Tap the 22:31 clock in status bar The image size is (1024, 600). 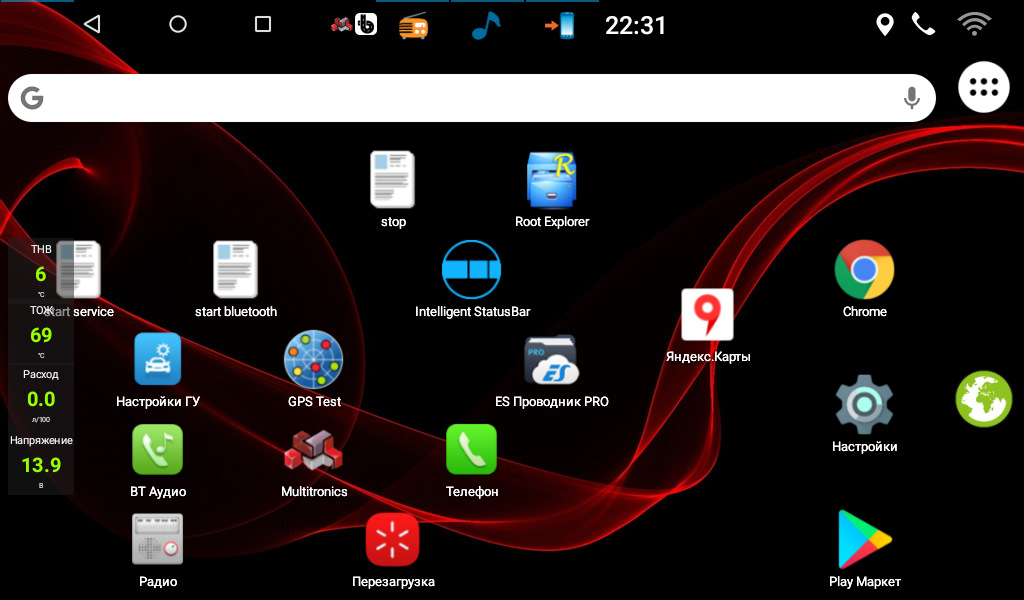(635, 25)
